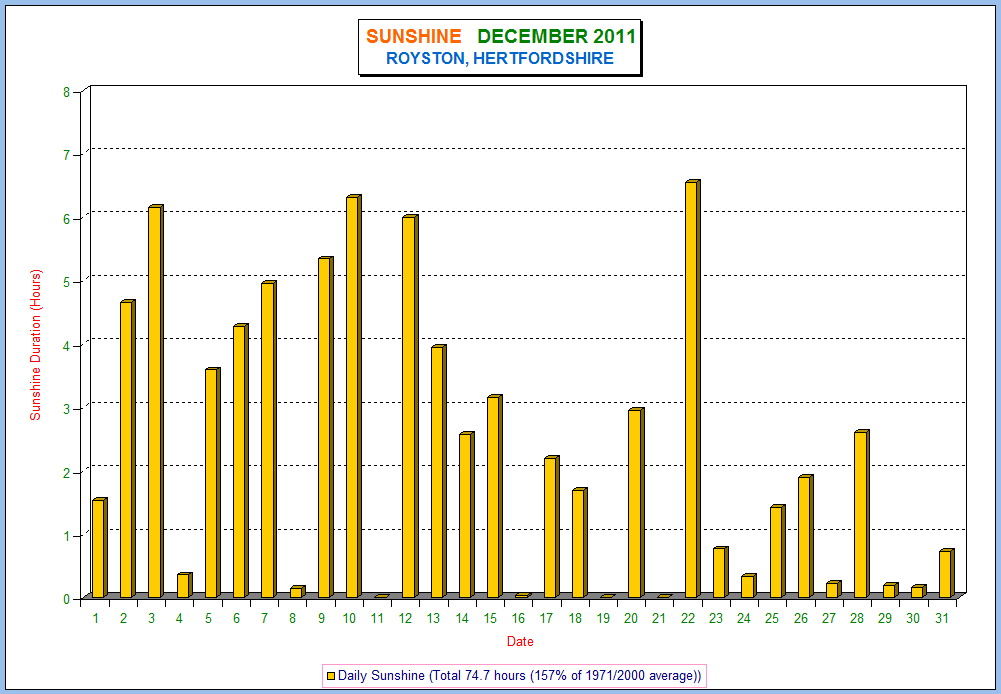
Task: Click DECEMBER 2011 in the chart title
Action: pos(557,36)
